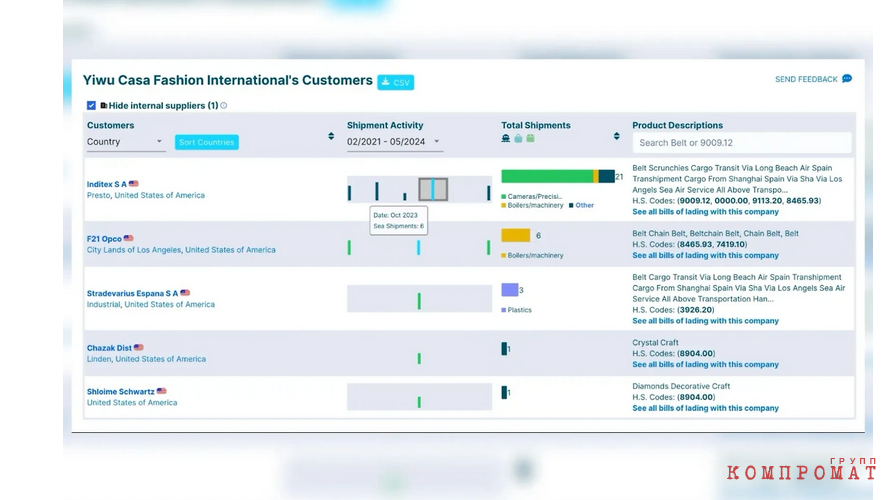Viewport: 887px width, 500px height.
Task: Click the Plastics legend label
Action: point(519,310)
